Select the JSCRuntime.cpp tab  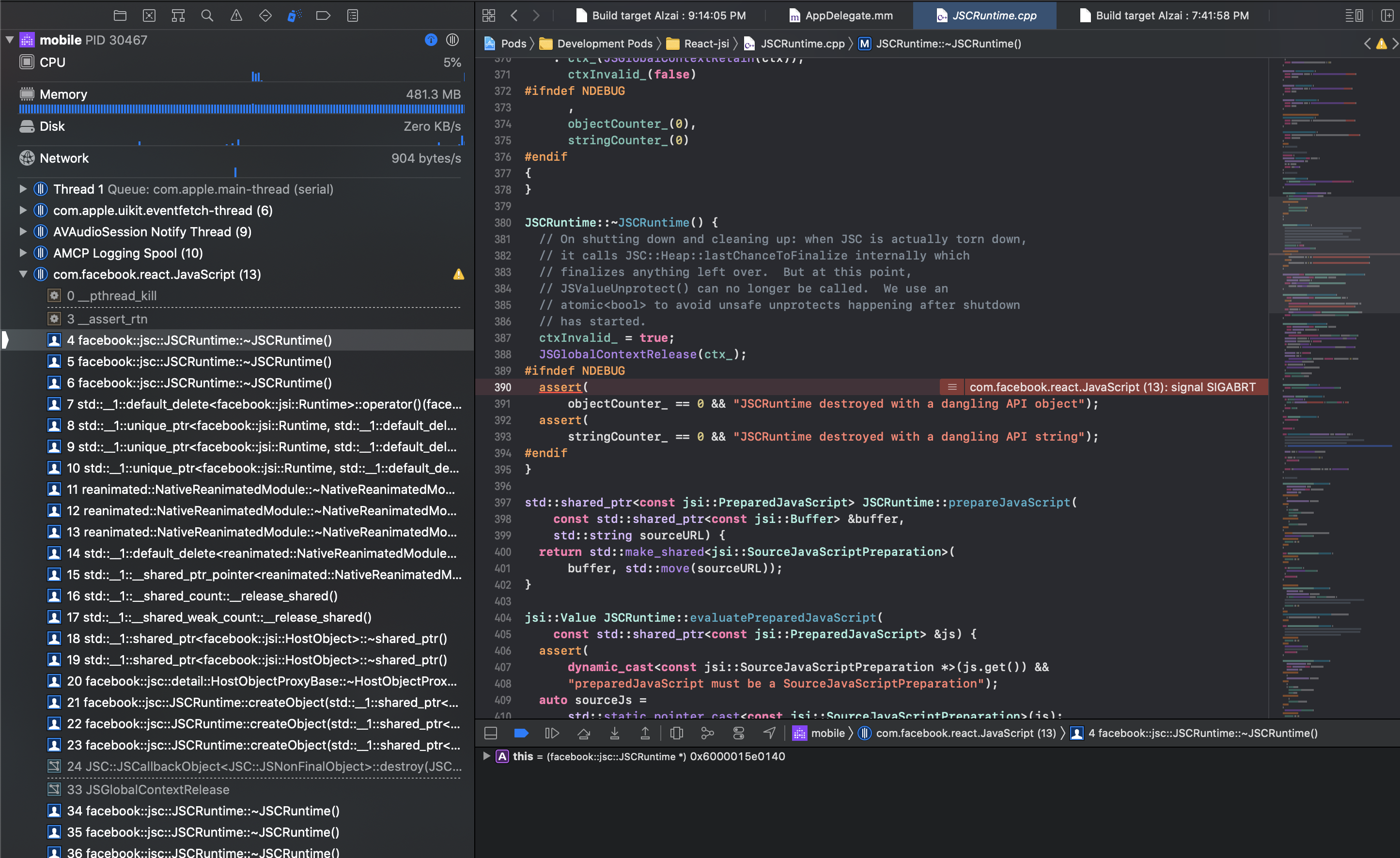pyautogui.click(x=986, y=15)
